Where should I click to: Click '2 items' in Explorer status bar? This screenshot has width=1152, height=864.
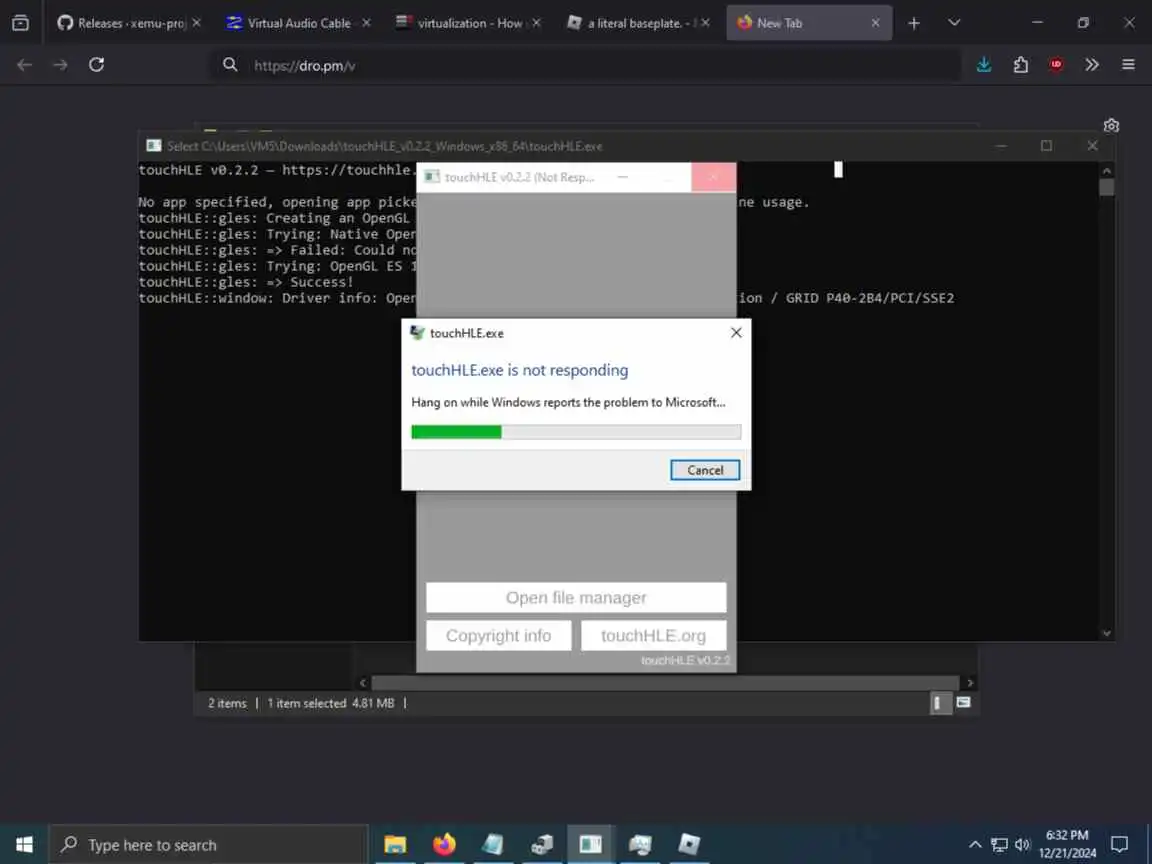[227, 703]
